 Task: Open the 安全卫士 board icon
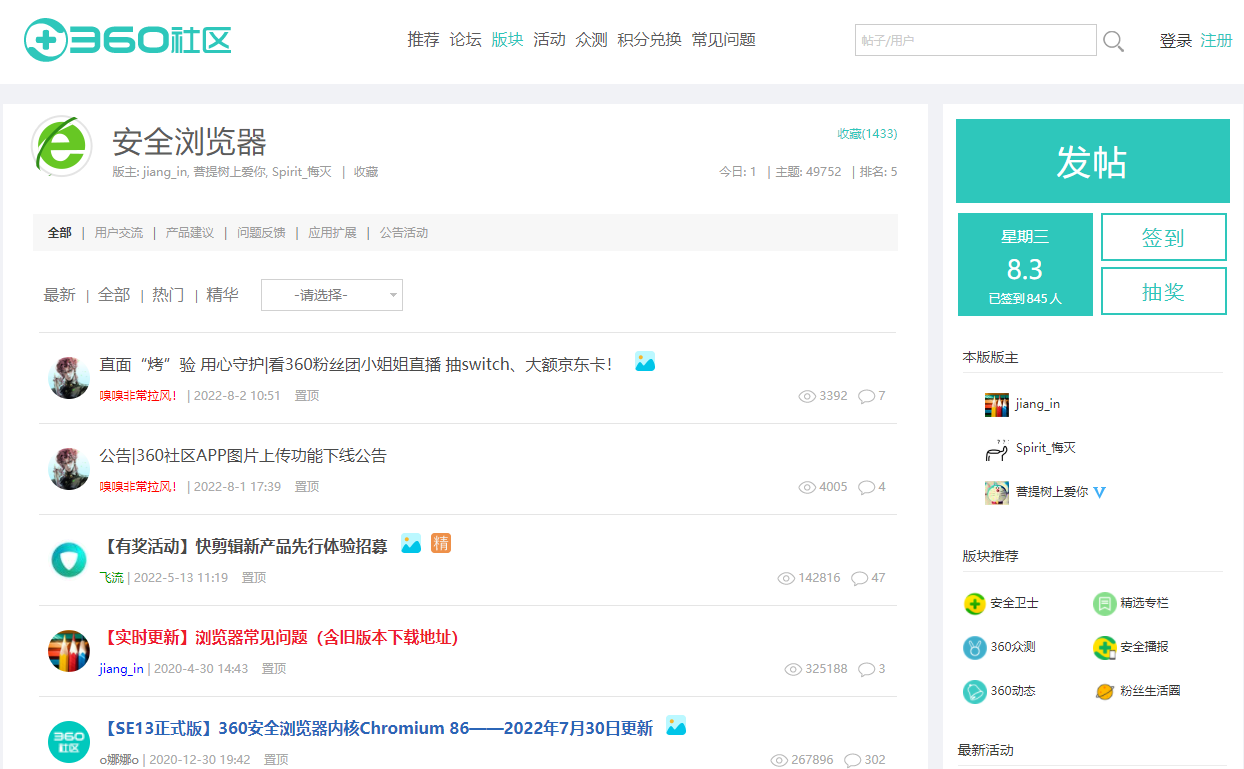974,604
